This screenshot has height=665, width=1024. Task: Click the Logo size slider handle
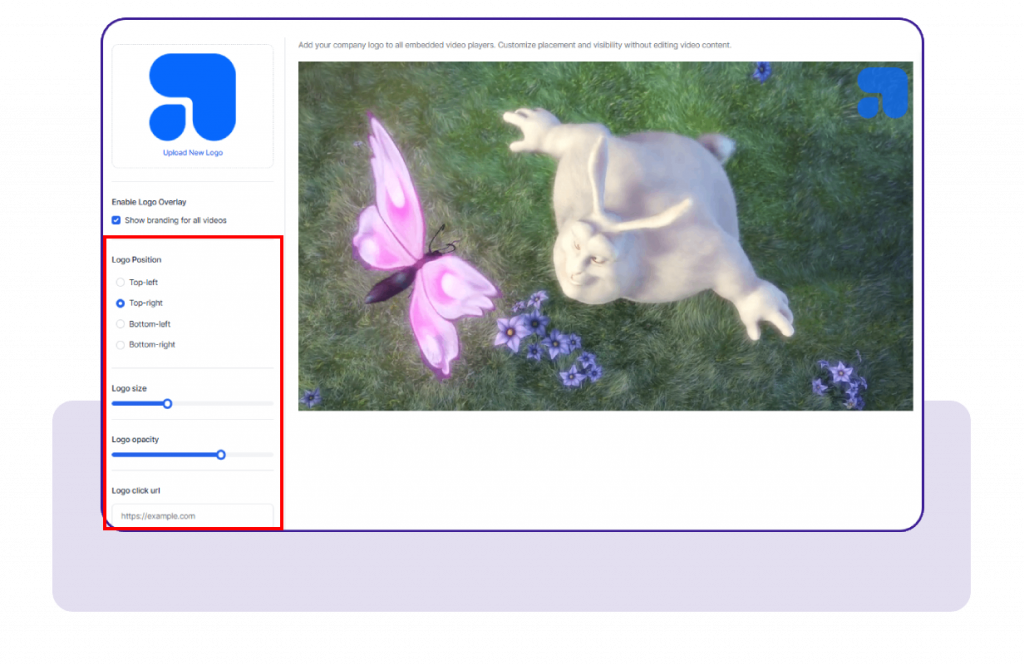point(168,404)
